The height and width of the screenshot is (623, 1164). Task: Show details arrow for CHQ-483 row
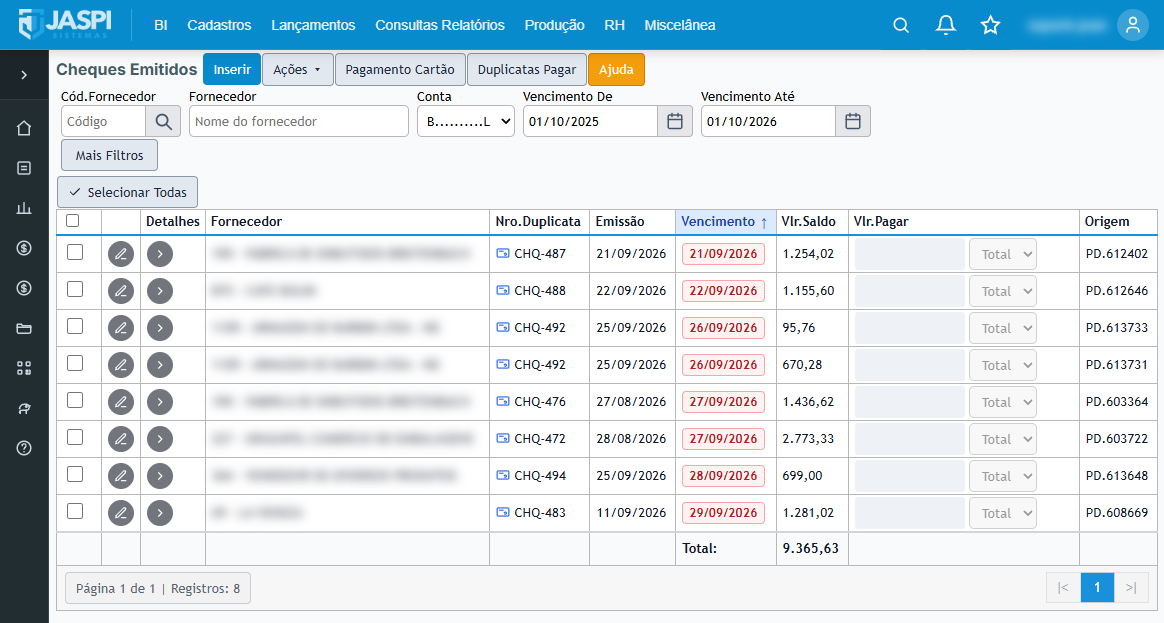(160, 513)
